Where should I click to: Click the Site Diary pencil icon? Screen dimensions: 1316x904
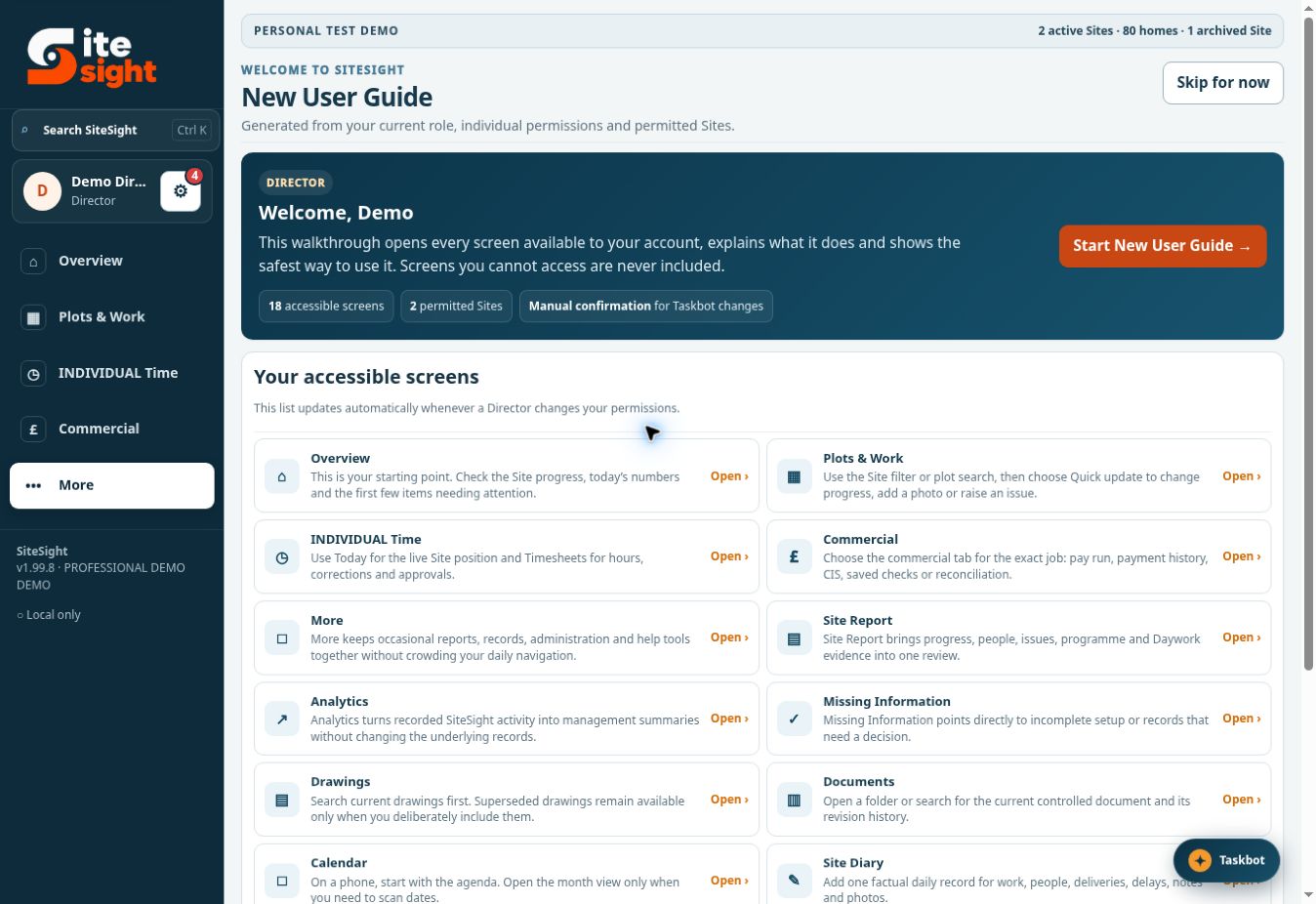[x=794, y=881]
